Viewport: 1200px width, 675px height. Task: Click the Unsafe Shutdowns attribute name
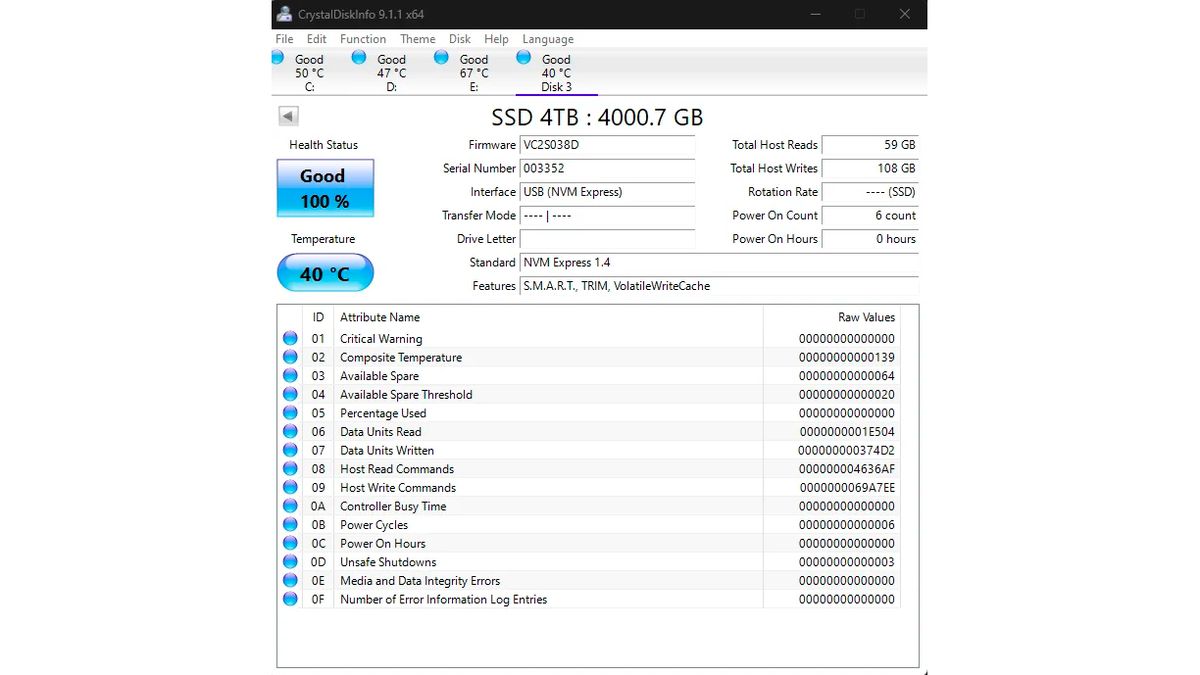point(388,562)
